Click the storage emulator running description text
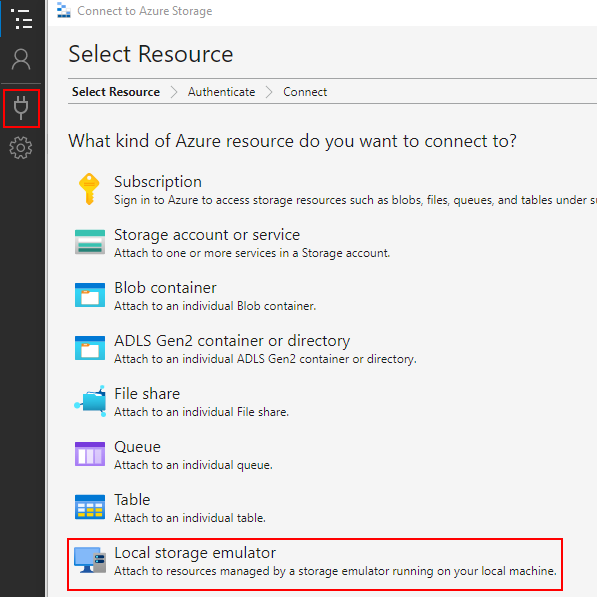 [335, 571]
